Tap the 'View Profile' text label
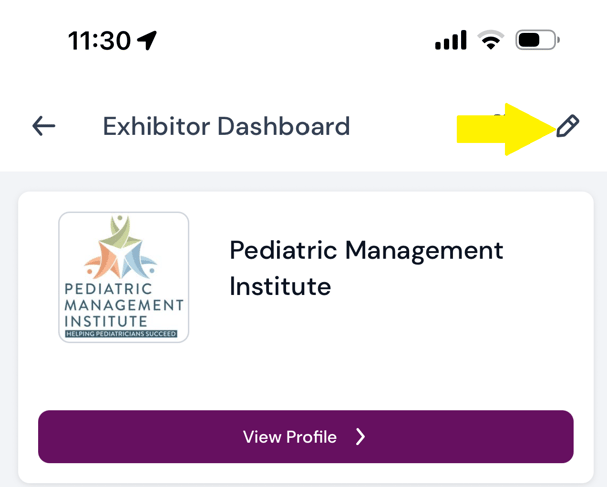The height and width of the screenshot is (487, 607). 290,437
